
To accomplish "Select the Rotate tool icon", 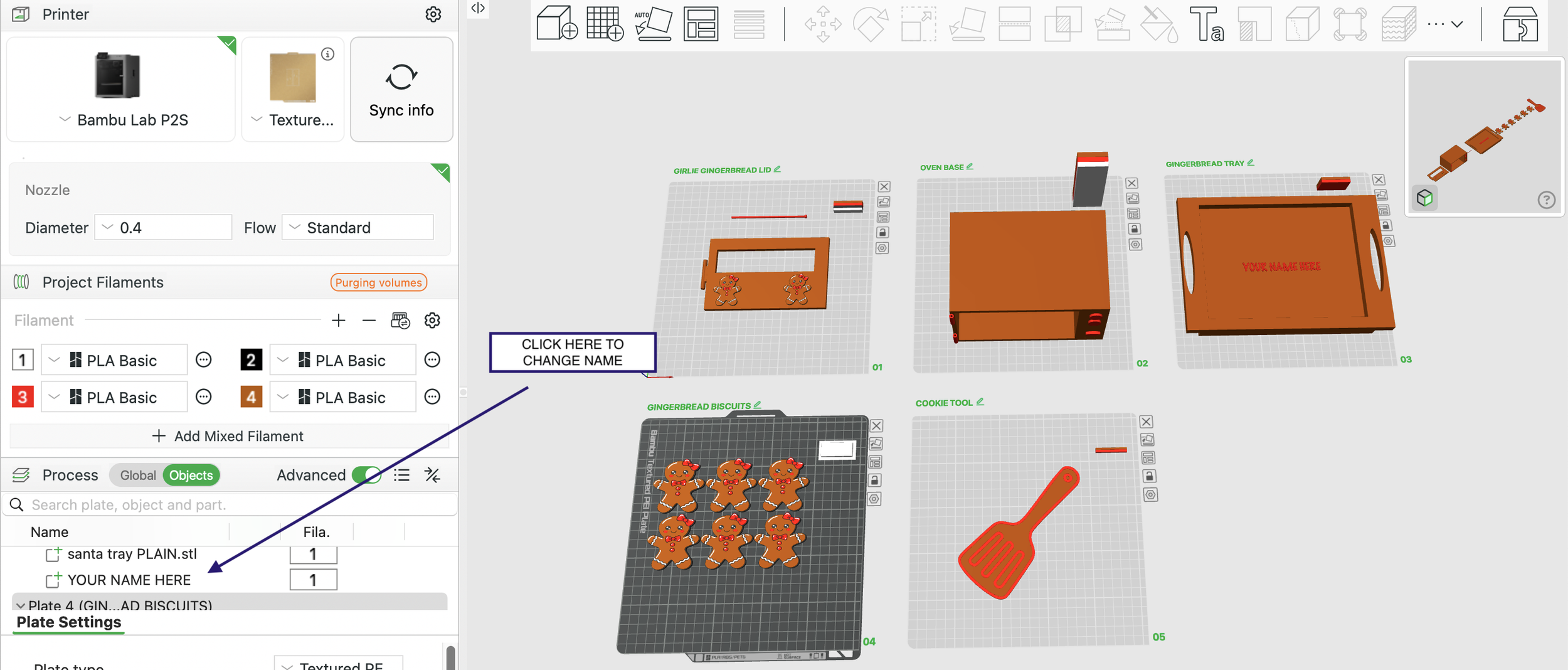I will click(x=871, y=24).
